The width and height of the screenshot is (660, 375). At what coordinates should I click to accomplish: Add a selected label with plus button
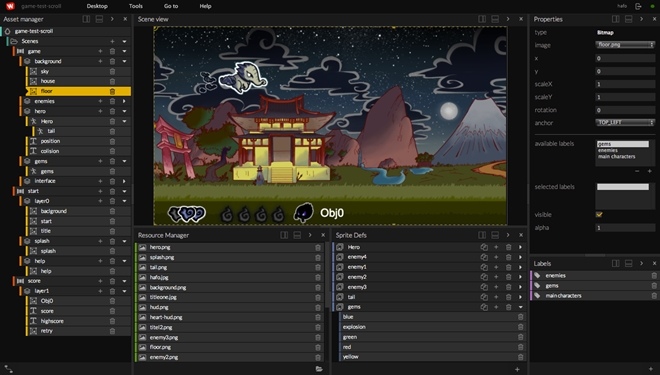pyautogui.click(x=649, y=171)
